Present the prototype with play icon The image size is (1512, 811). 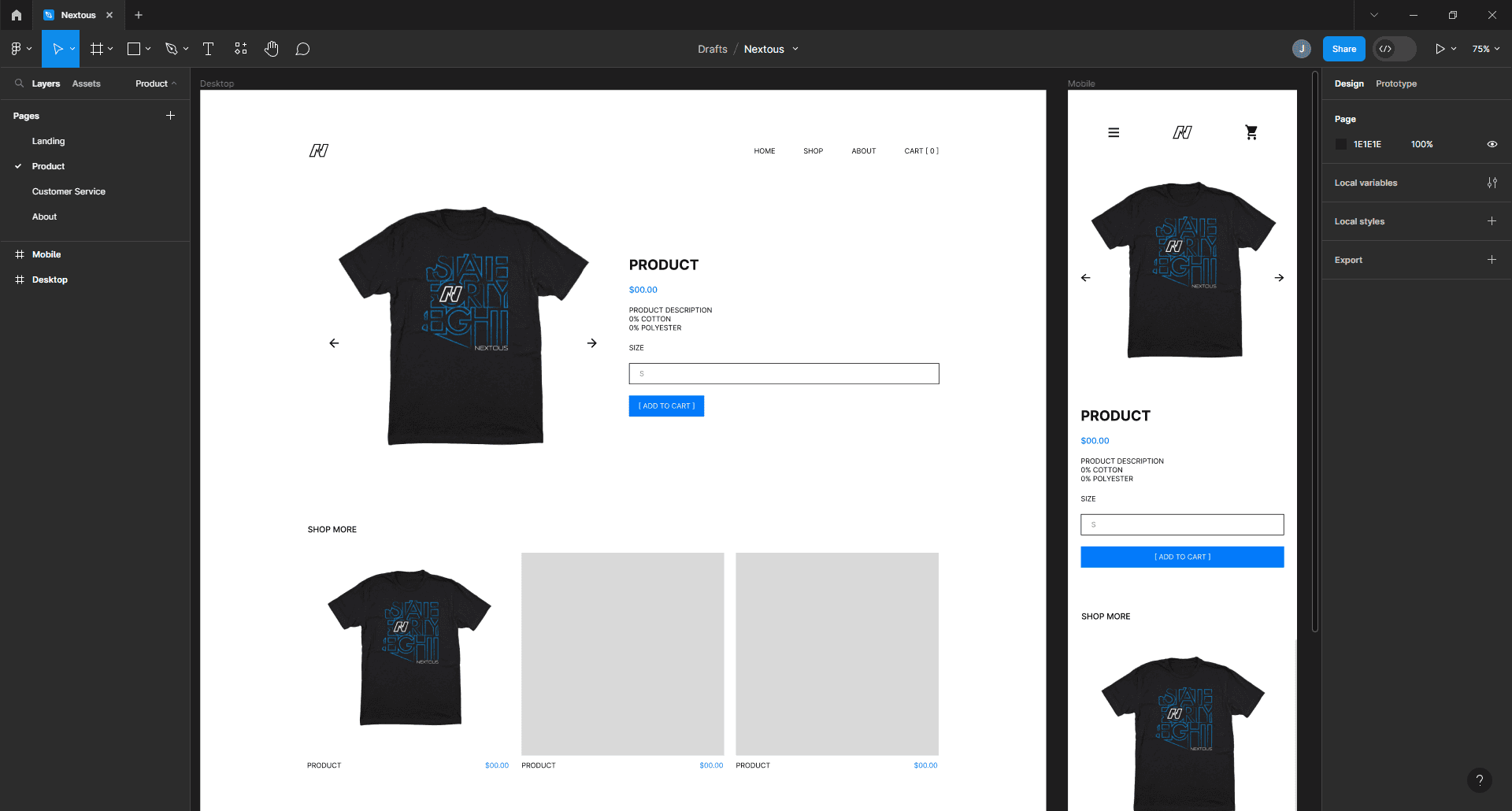(1440, 49)
